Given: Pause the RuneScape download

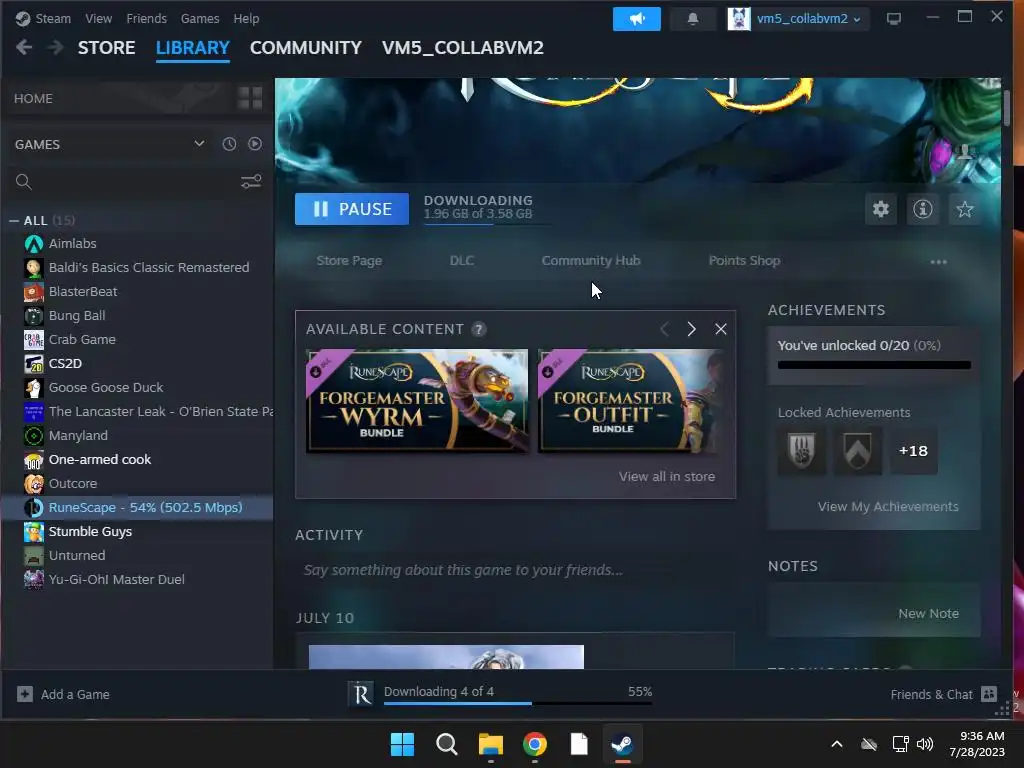Looking at the screenshot, I should click(351, 209).
